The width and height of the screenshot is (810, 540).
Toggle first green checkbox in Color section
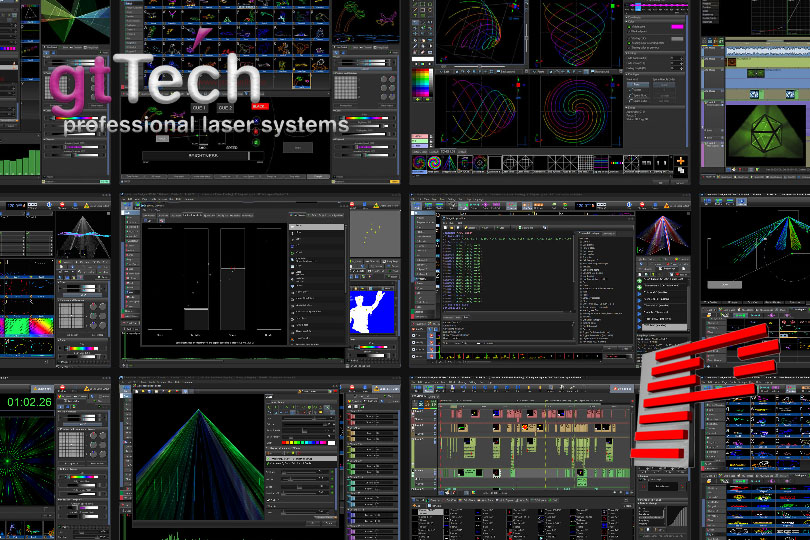(630, 26)
